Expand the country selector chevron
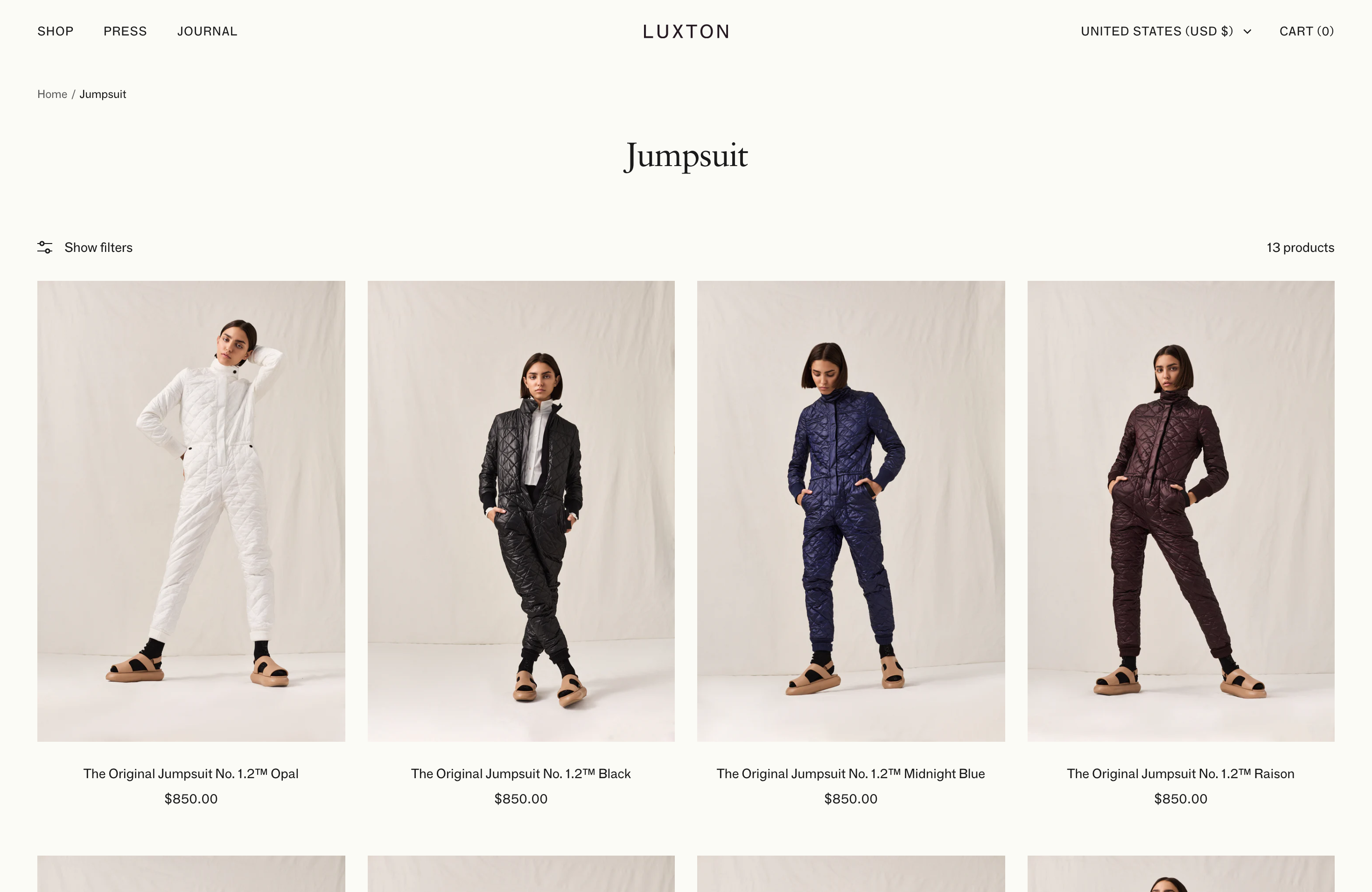This screenshot has width=1372, height=892. 1247,32
